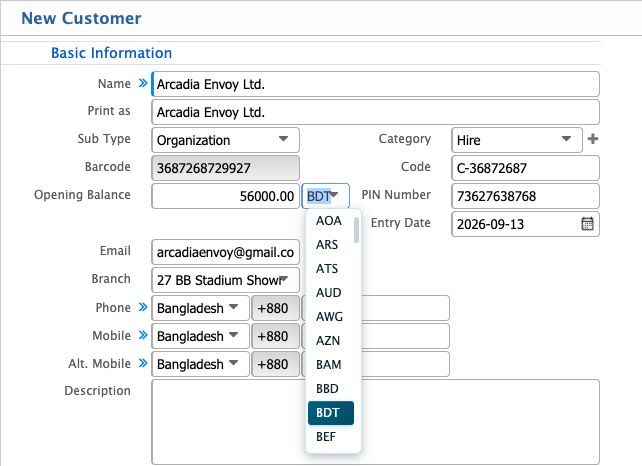Select BEF currency option
The width and height of the screenshot is (642, 466).
pyautogui.click(x=330, y=437)
